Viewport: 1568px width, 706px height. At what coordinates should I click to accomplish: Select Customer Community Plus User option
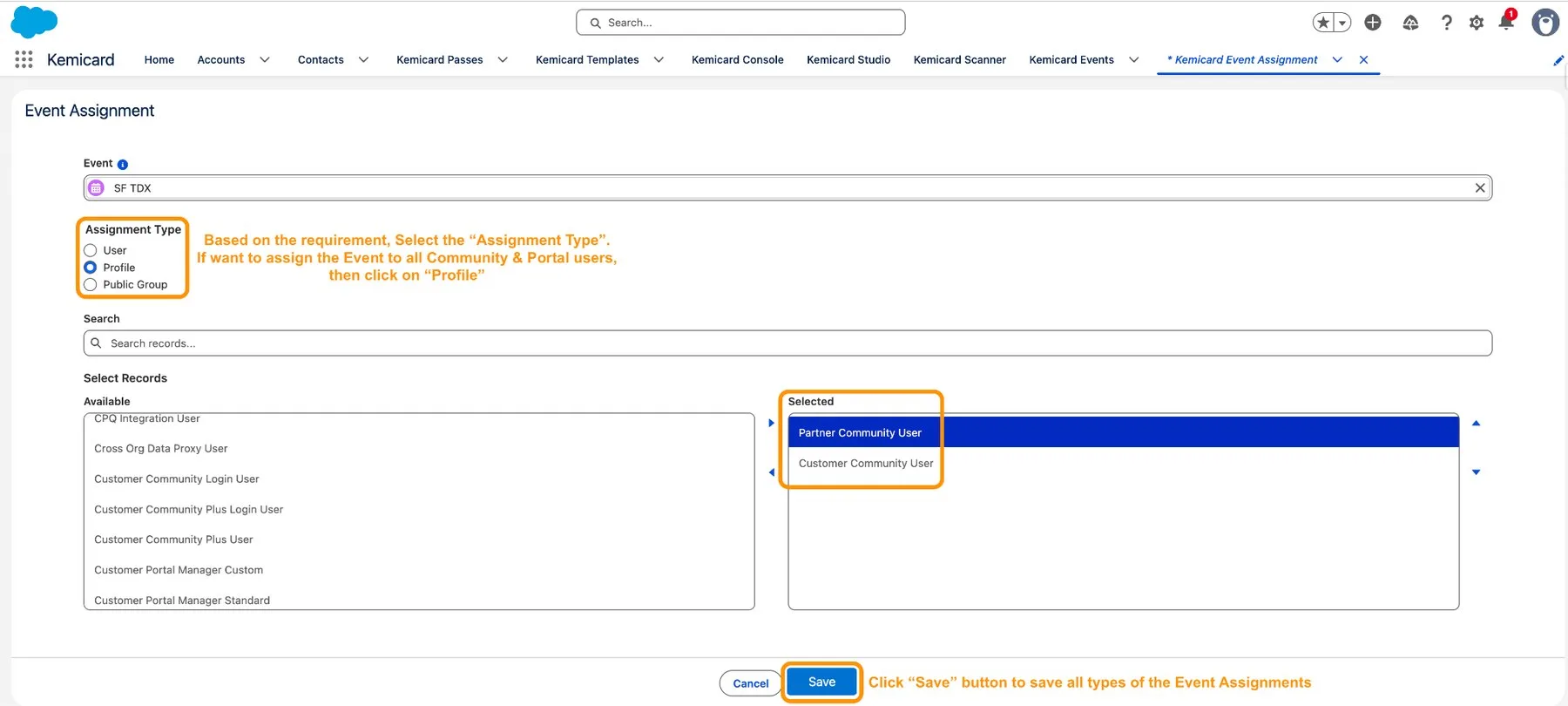(x=419, y=540)
